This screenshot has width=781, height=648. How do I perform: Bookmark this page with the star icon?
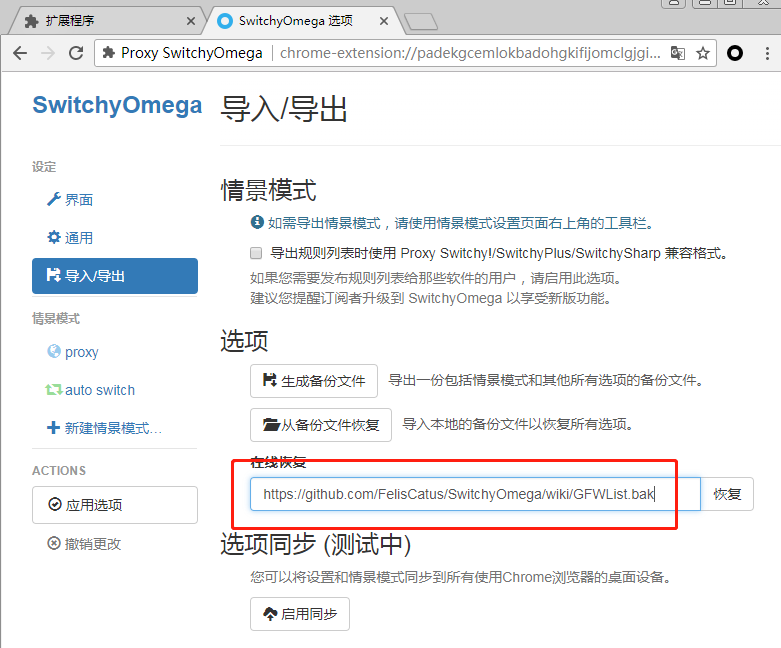(703, 53)
